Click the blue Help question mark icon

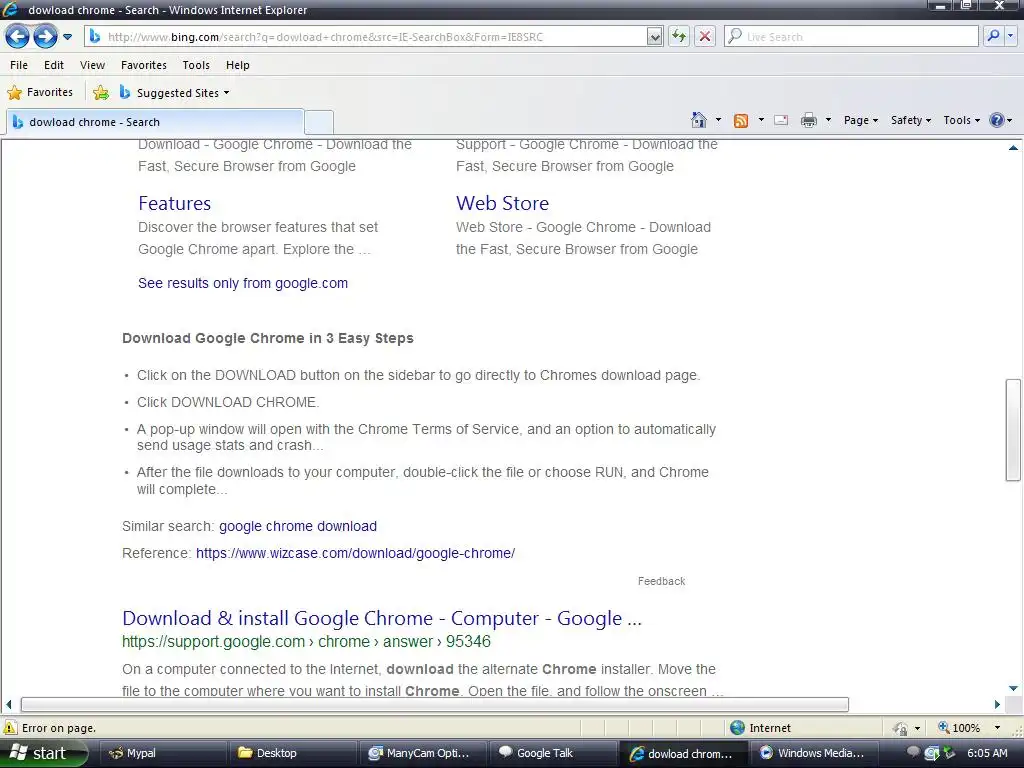pos(997,120)
